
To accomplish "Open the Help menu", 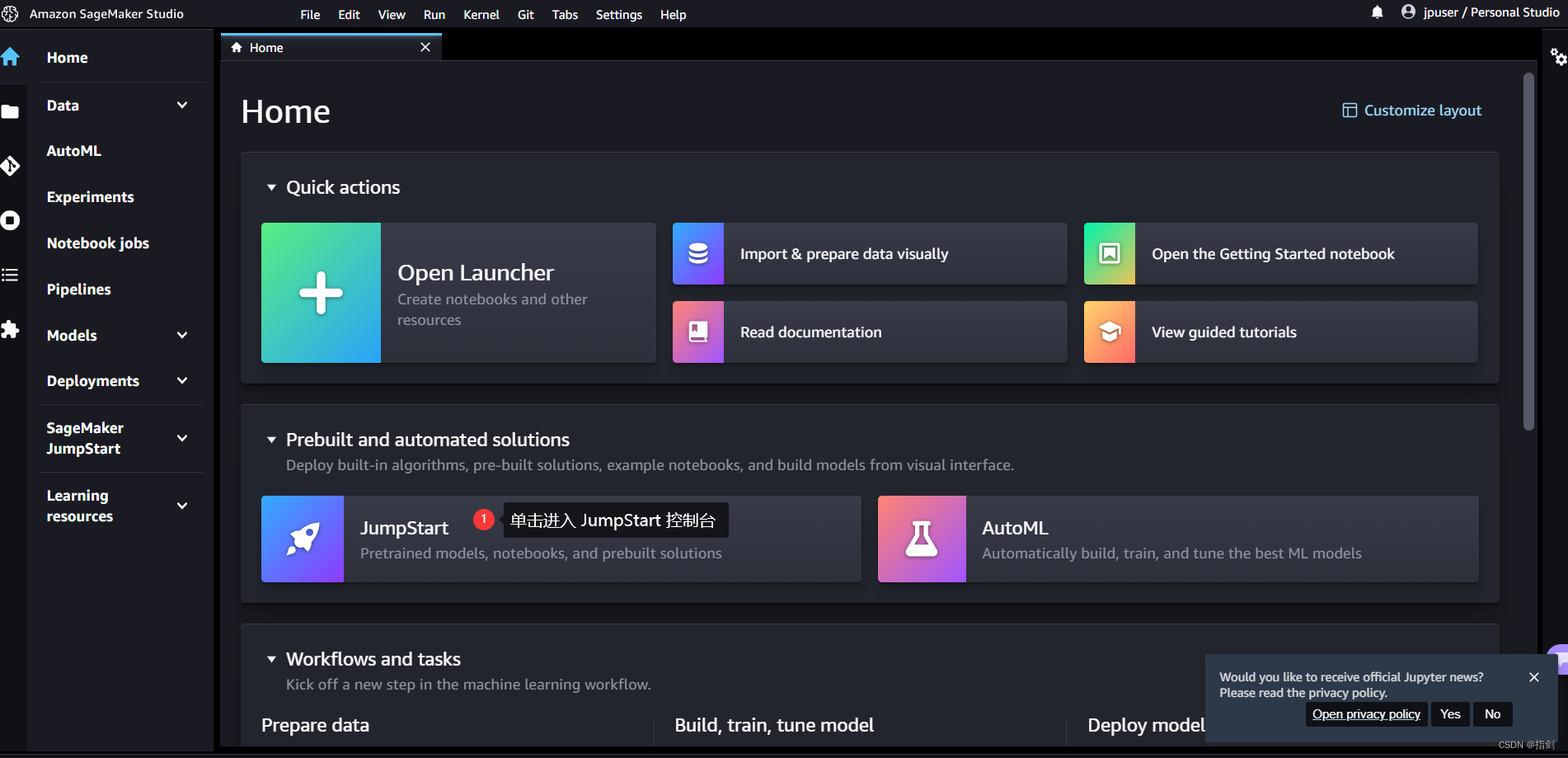I will [x=673, y=14].
